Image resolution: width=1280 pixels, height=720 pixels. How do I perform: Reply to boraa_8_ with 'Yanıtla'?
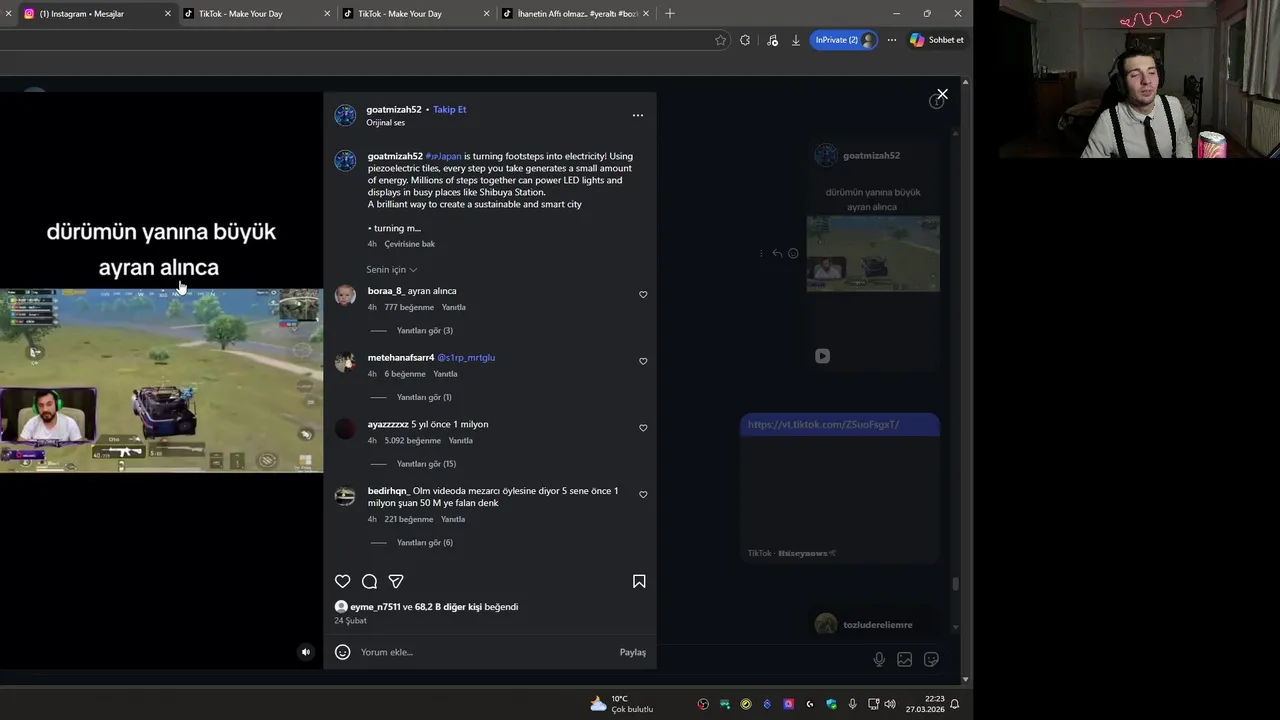(x=453, y=307)
